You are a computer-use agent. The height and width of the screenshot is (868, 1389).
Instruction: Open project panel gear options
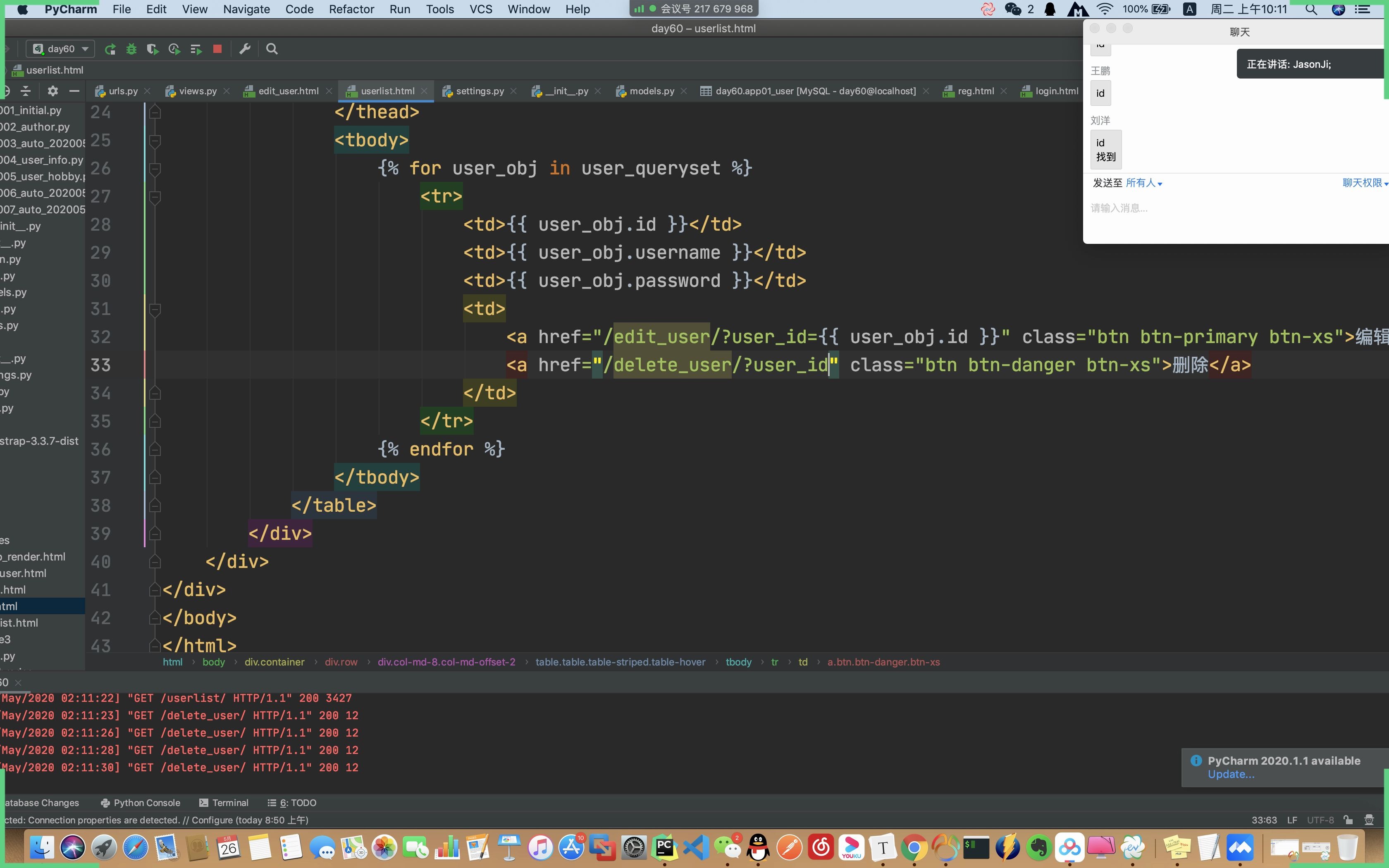[53, 91]
